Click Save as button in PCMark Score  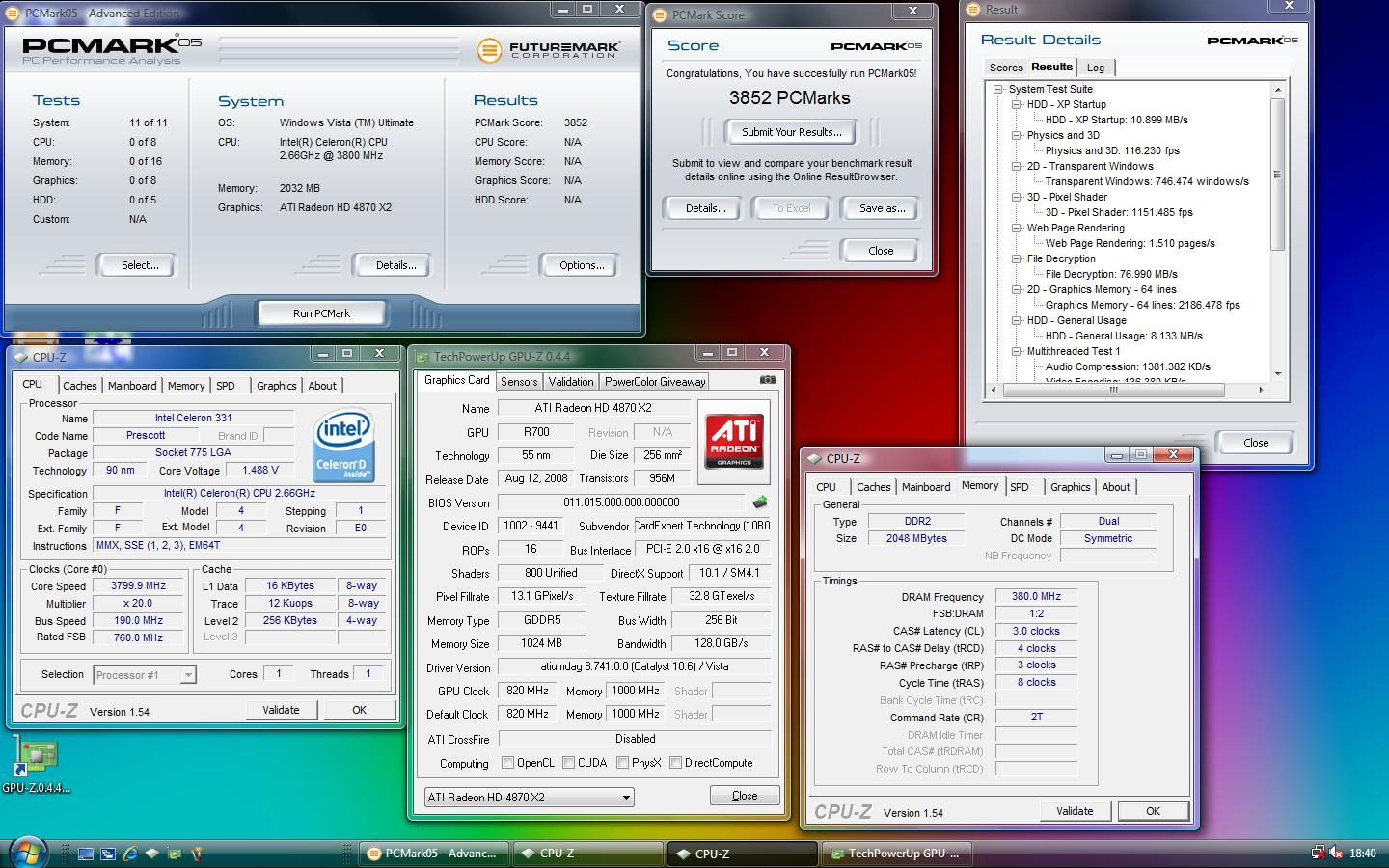coord(882,208)
